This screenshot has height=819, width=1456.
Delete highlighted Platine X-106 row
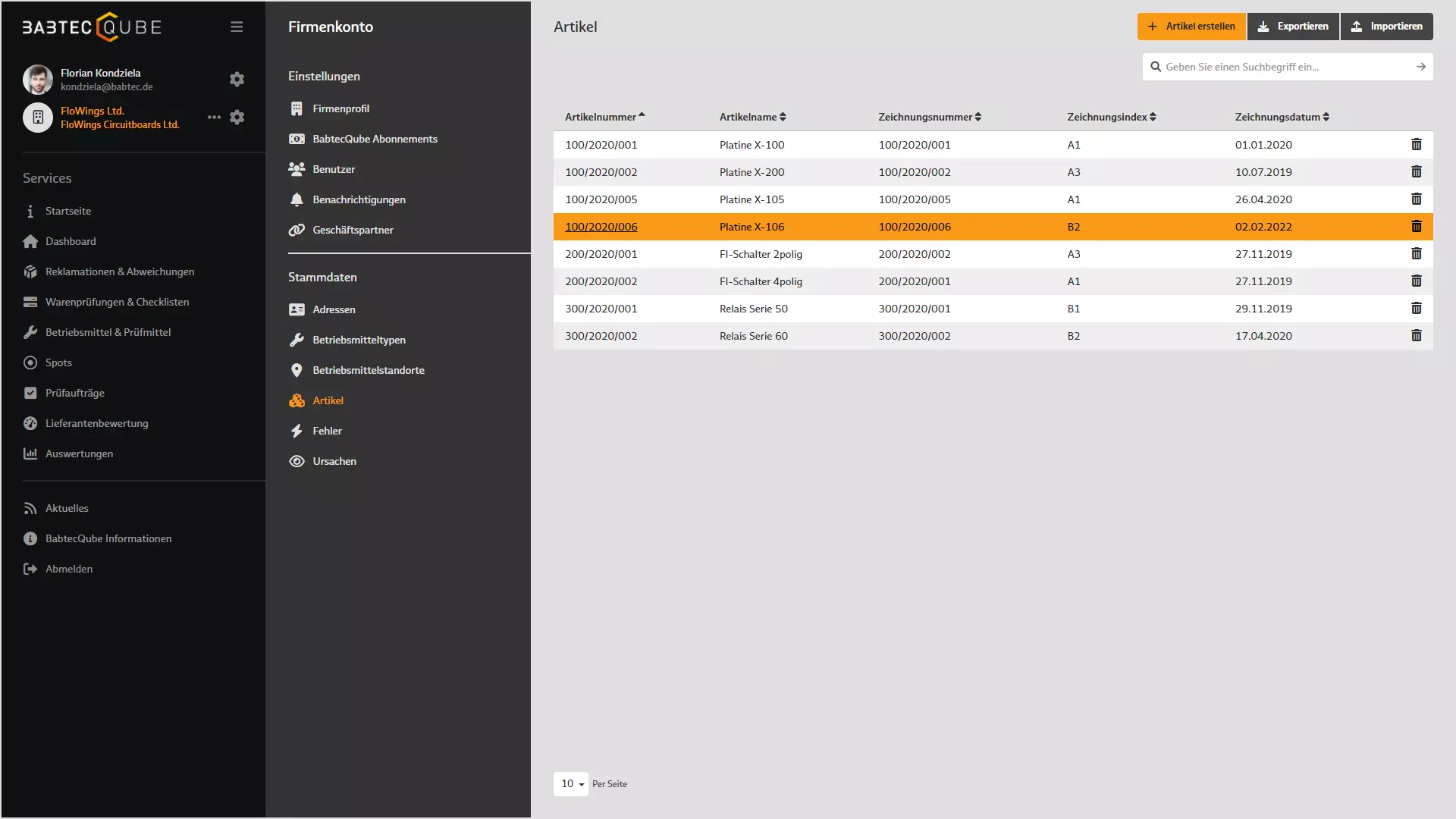(x=1416, y=226)
